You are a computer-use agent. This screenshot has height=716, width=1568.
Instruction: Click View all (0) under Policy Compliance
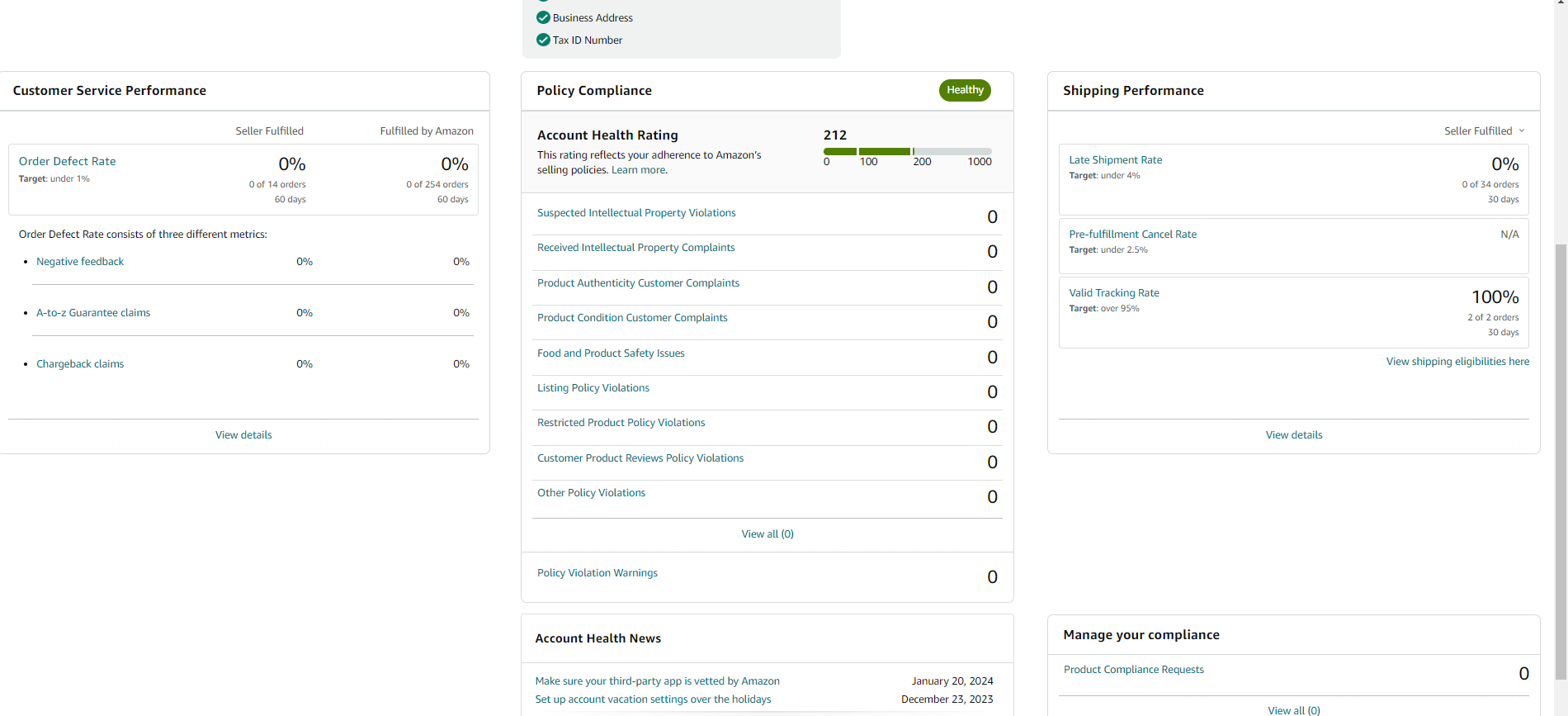[767, 534]
